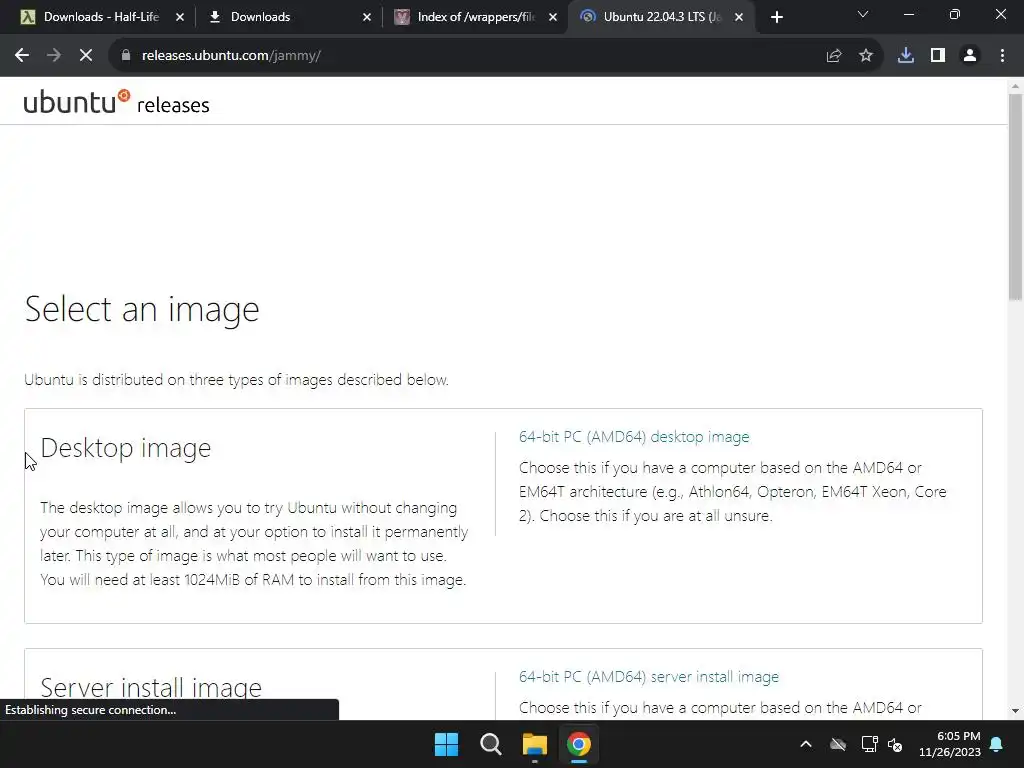Click the Server install image heading
Image resolution: width=1024 pixels, height=768 pixels.
pyautogui.click(x=151, y=687)
